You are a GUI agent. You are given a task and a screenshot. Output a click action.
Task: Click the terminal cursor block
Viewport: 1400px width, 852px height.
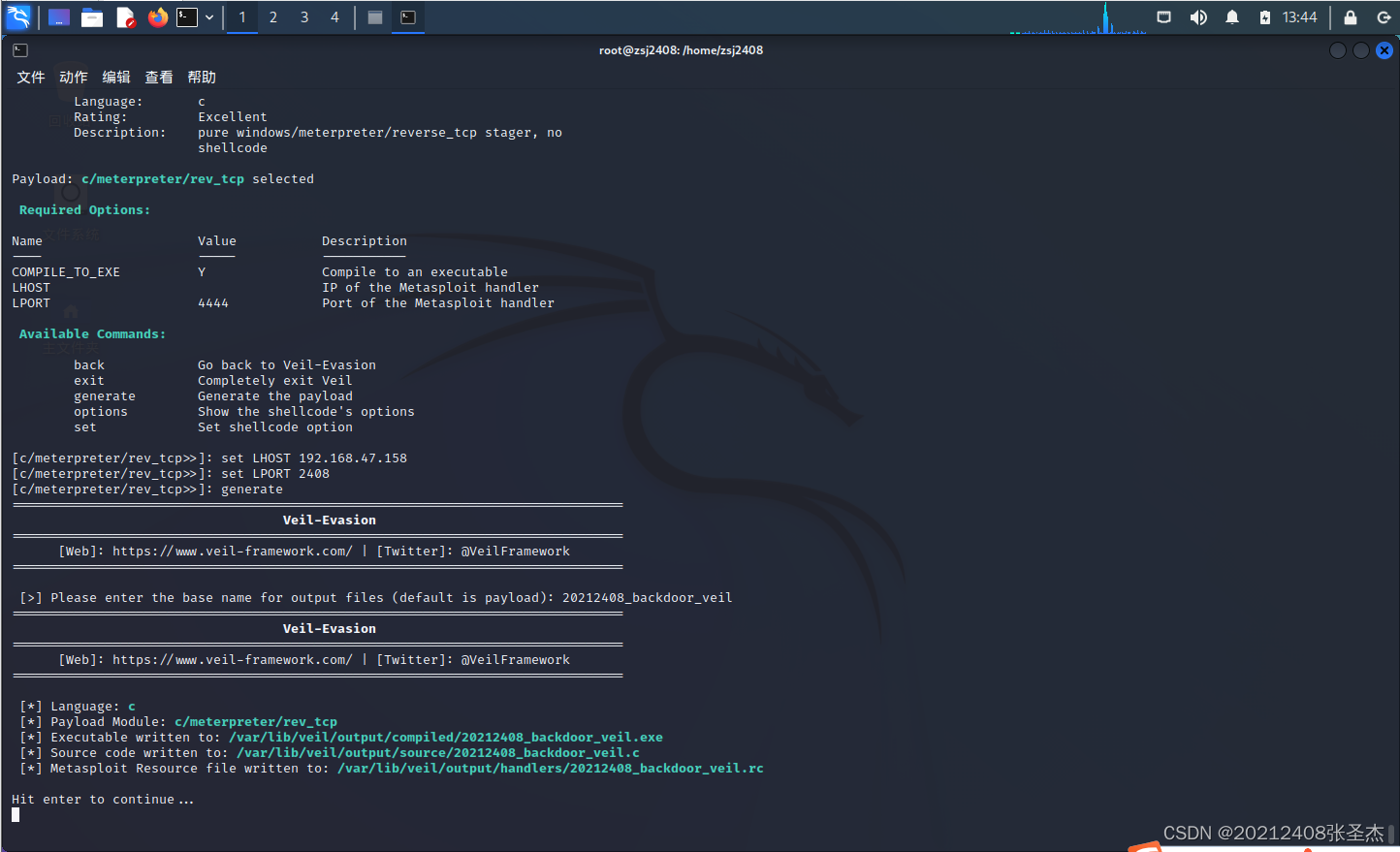[16, 815]
